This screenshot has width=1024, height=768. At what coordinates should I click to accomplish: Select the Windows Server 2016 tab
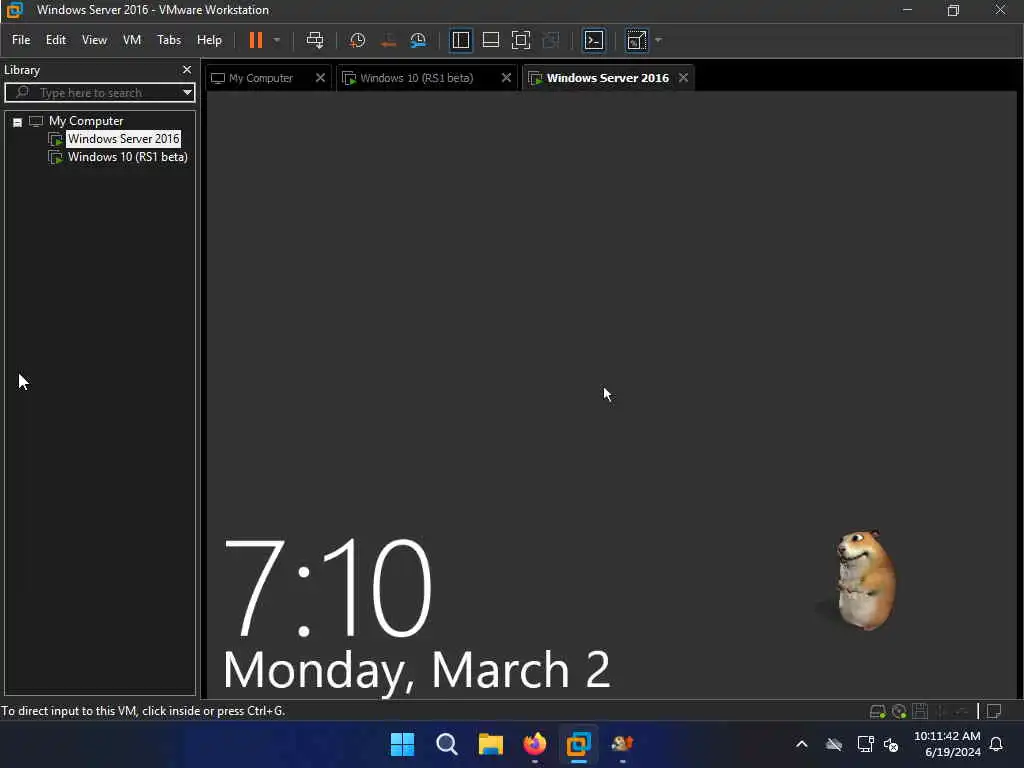pyautogui.click(x=607, y=78)
